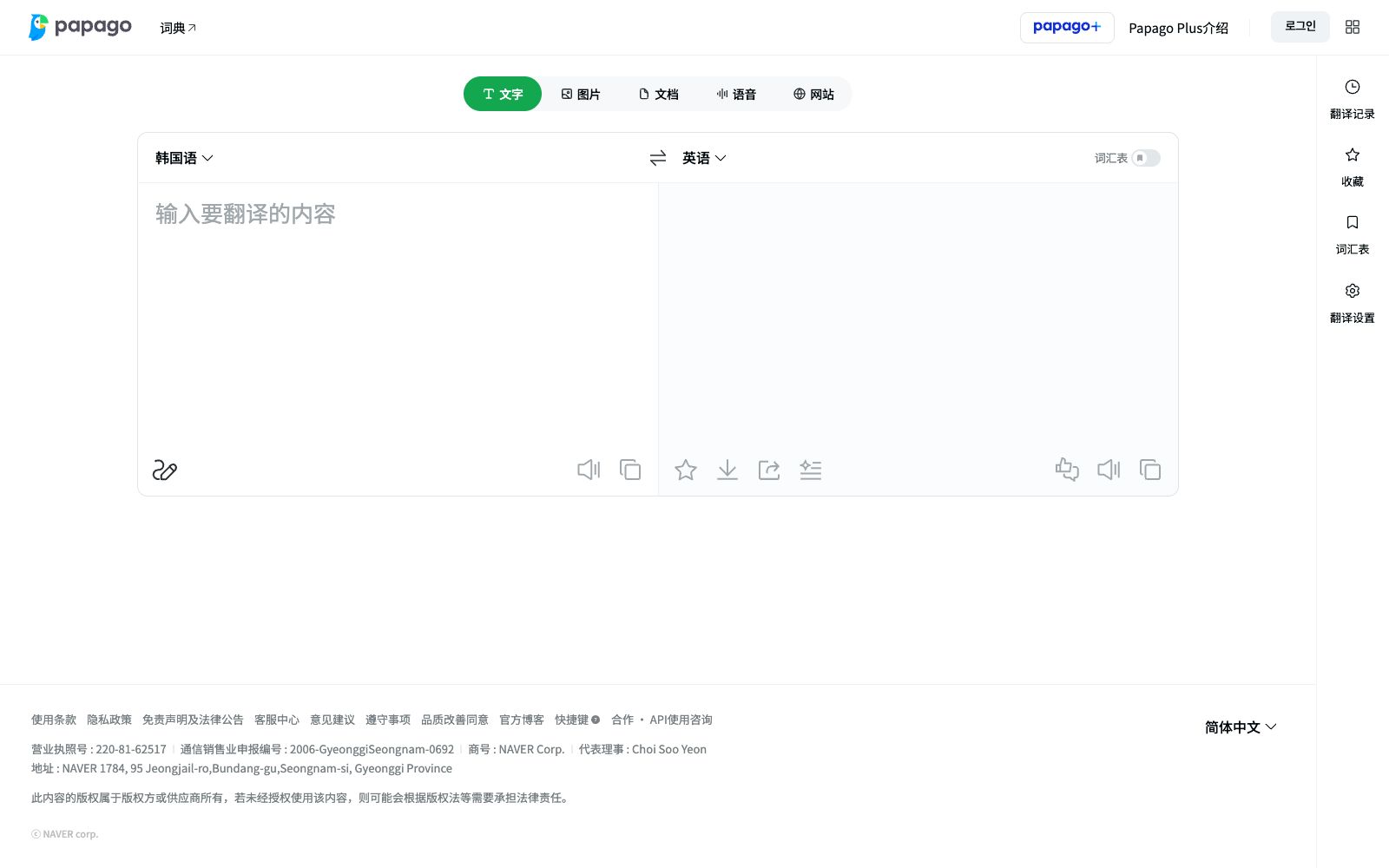
Task: Open 翻译记录 history in sidebar
Action: (x=1353, y=99)
